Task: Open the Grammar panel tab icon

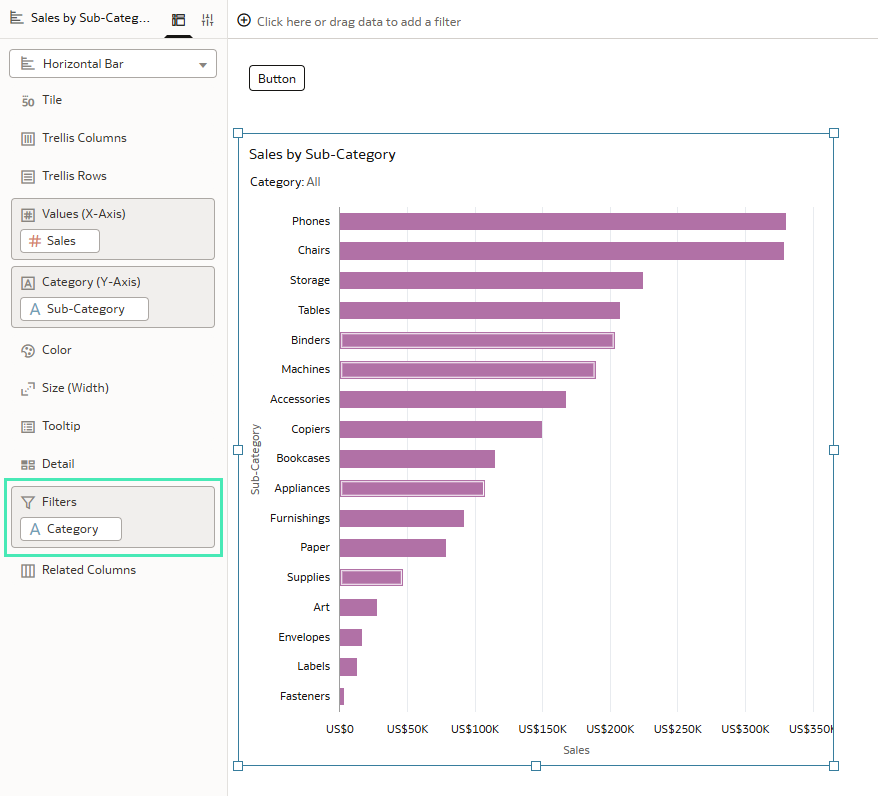Action: pyautogui.click(x=178, y=20)
